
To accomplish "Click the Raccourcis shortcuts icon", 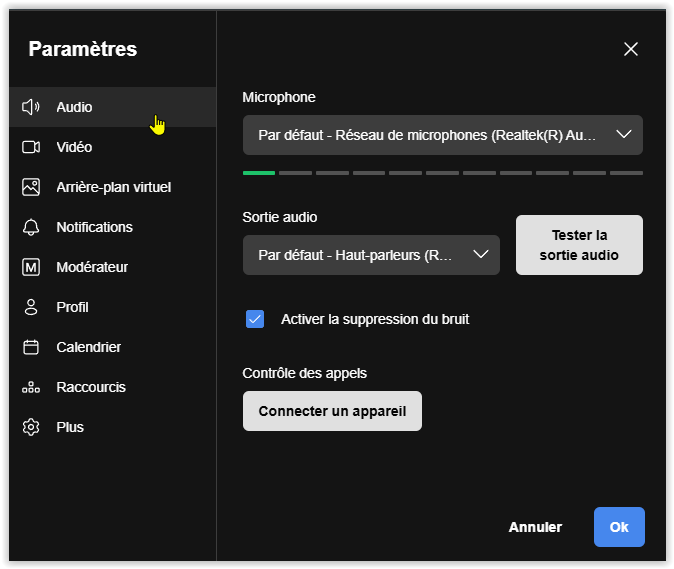I will [x=31, y=387].
